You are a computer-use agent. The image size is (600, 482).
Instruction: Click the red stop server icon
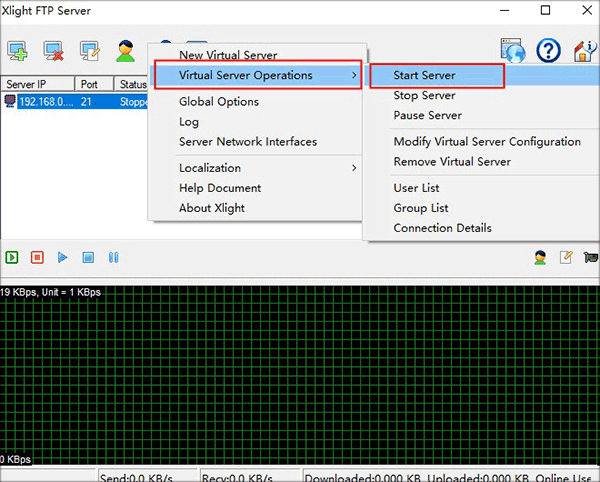click(37, 257)
